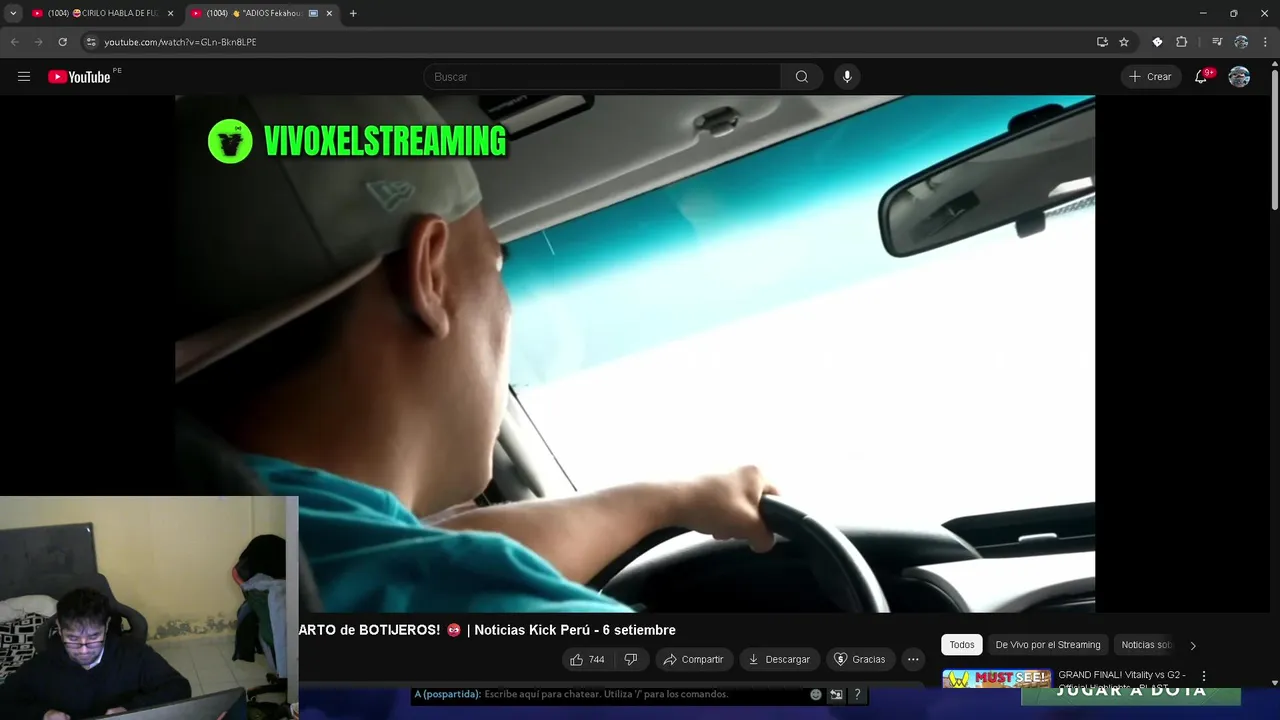Open the pinned tag-shaped extension icon
The image size is (1280, 720).
(x=1157, y=42)
